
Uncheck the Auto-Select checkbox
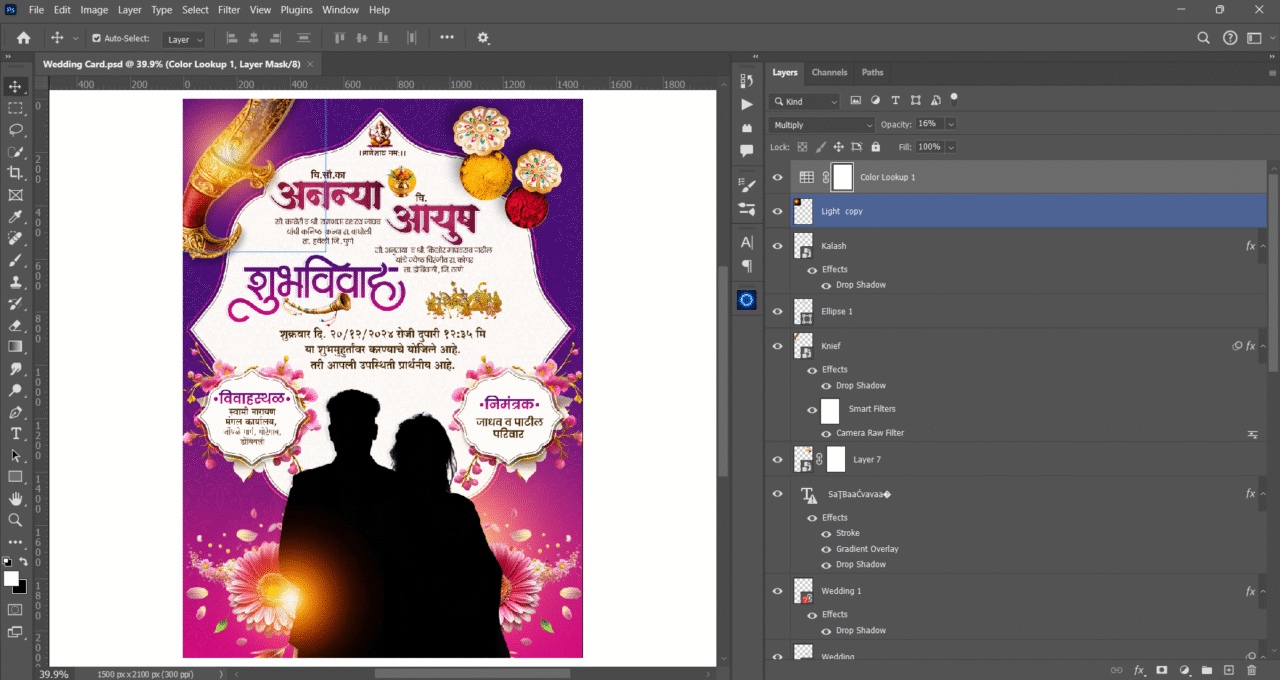click(x=96, y=38)
